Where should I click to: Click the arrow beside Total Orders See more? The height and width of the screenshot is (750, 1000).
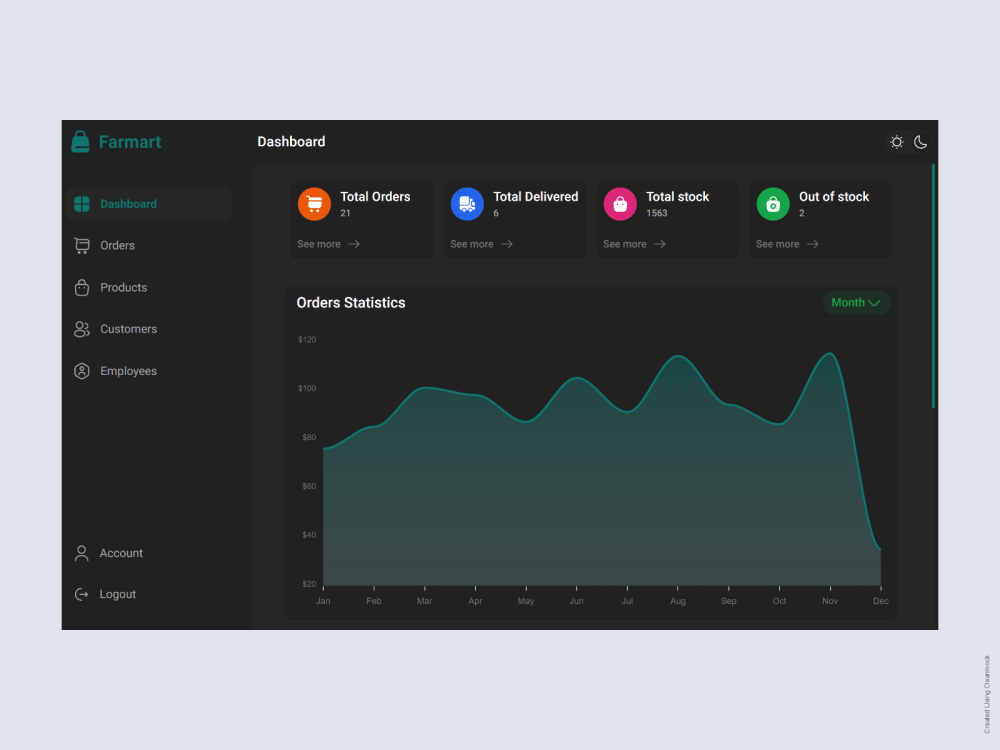[354, 244]
